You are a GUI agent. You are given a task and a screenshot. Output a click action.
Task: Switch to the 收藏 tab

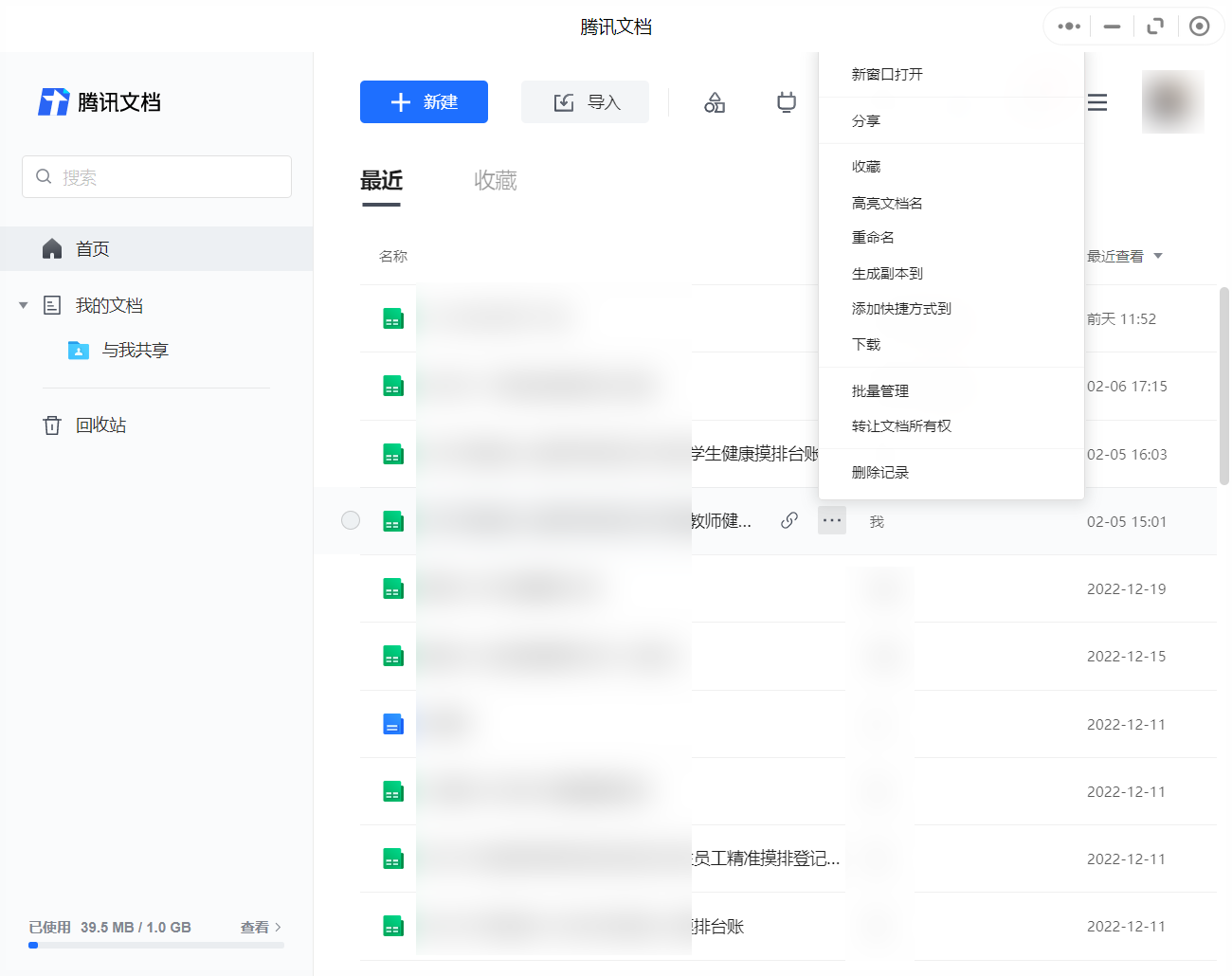(495, 181)
